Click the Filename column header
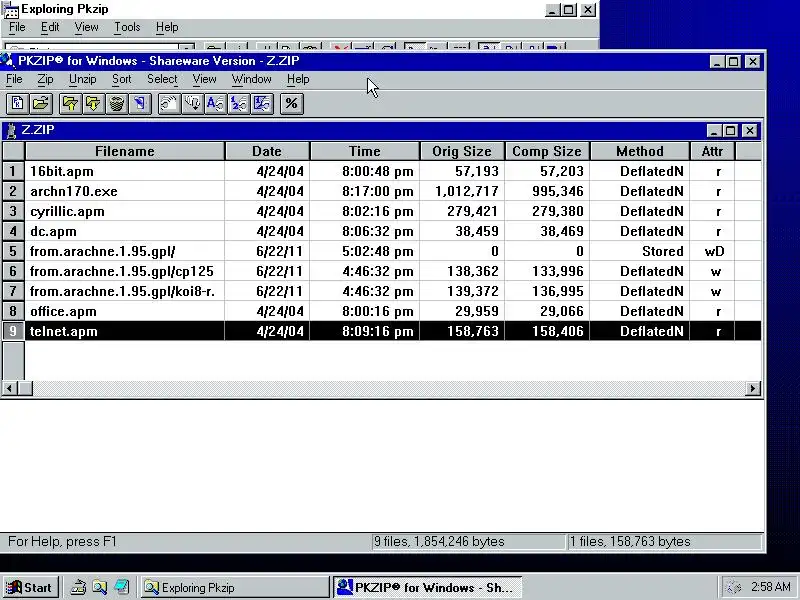The width and height of the screenshot is (800, 600). tap(125, 152)
